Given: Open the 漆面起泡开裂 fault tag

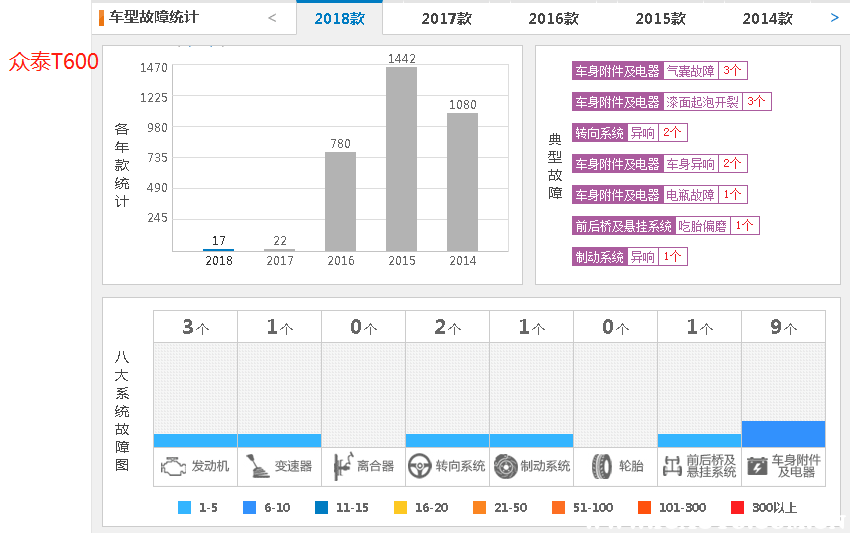Looking at the screenshot, I should pos(672,101).
